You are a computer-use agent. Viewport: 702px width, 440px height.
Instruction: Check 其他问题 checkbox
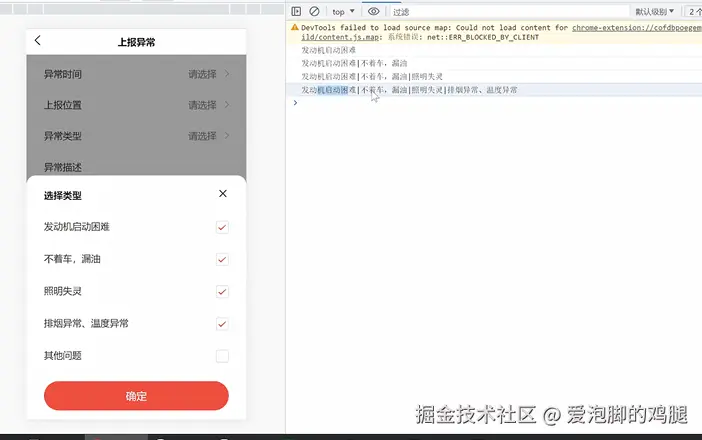222,356
